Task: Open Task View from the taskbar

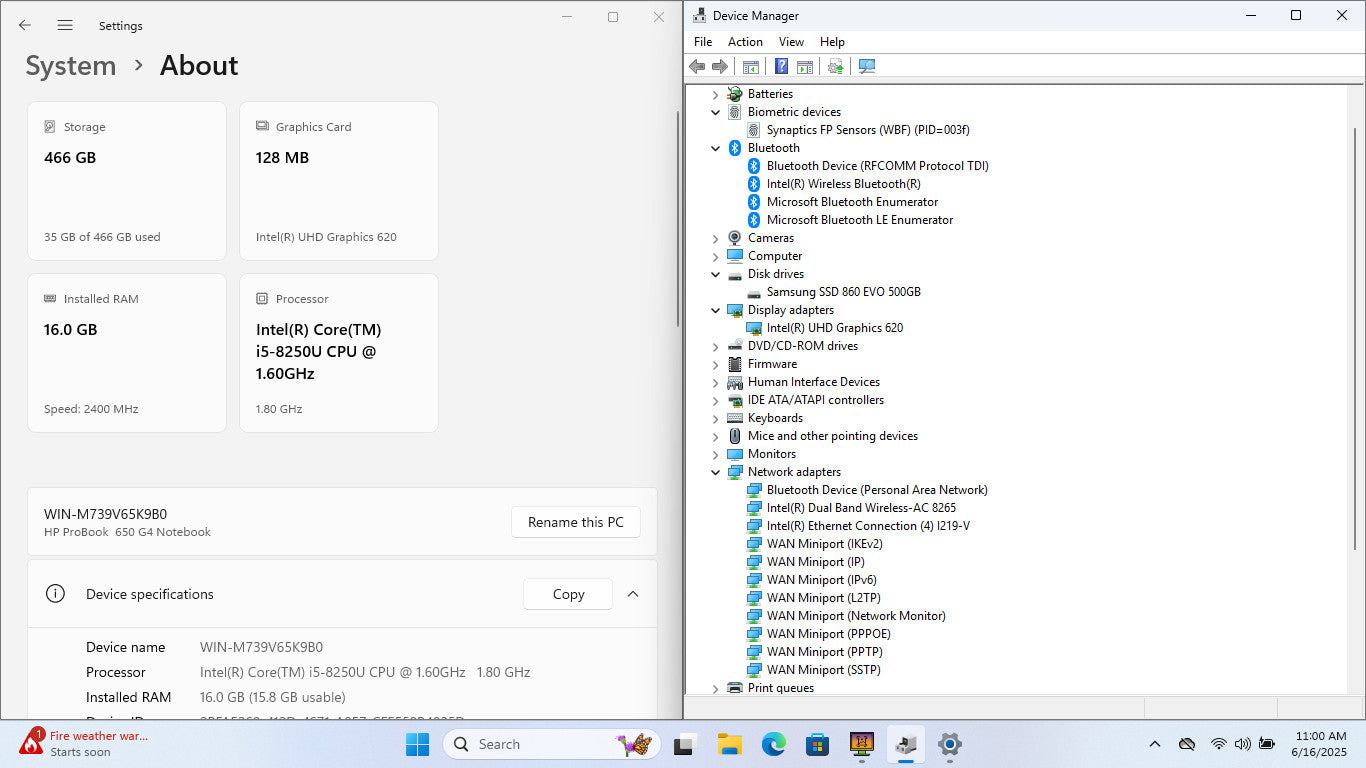Action: click(685, 744)
